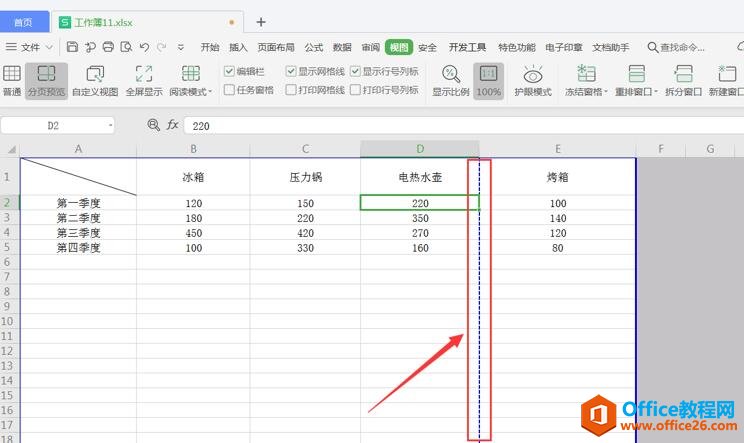The width and height of the screenshot is (744, 443).
Task: Click the Redo arrow icon
Action: (x=162, y=46)
